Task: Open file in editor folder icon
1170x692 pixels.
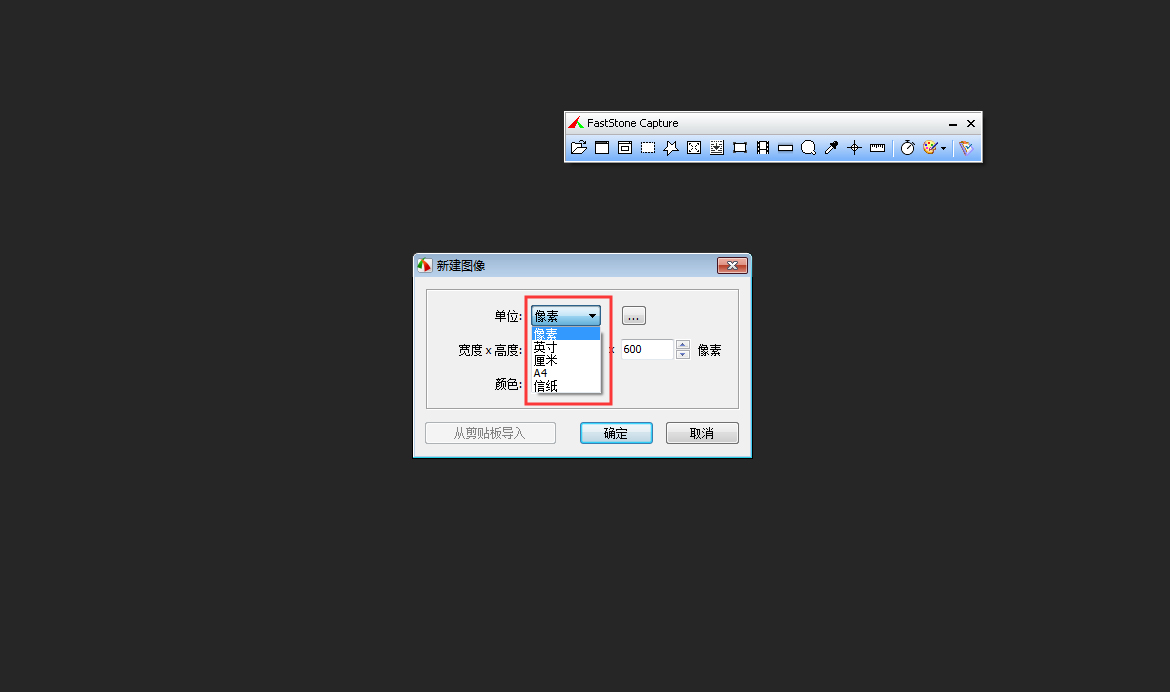Action: point(578,148)
